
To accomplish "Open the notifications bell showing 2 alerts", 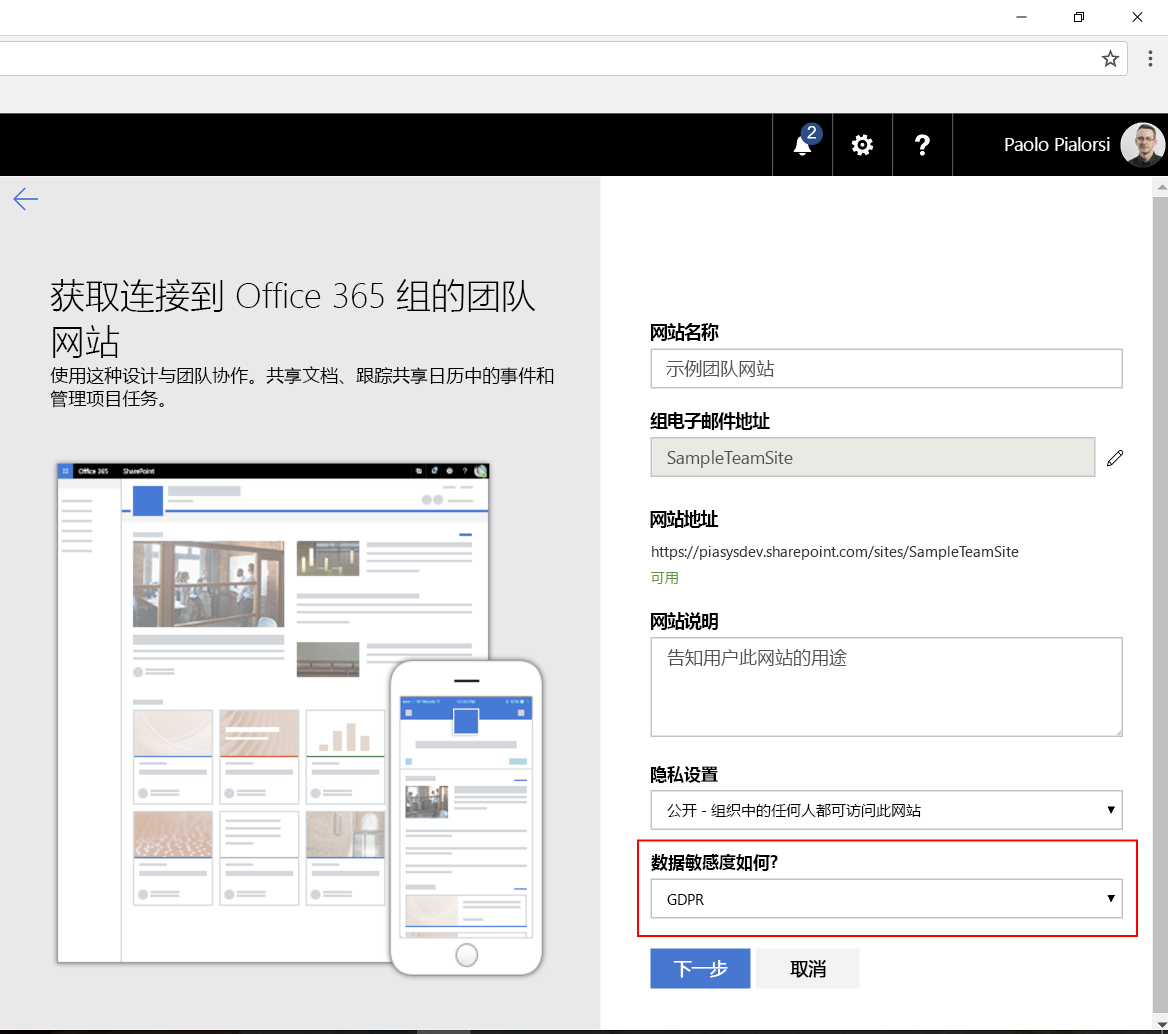I will [801, 145].
